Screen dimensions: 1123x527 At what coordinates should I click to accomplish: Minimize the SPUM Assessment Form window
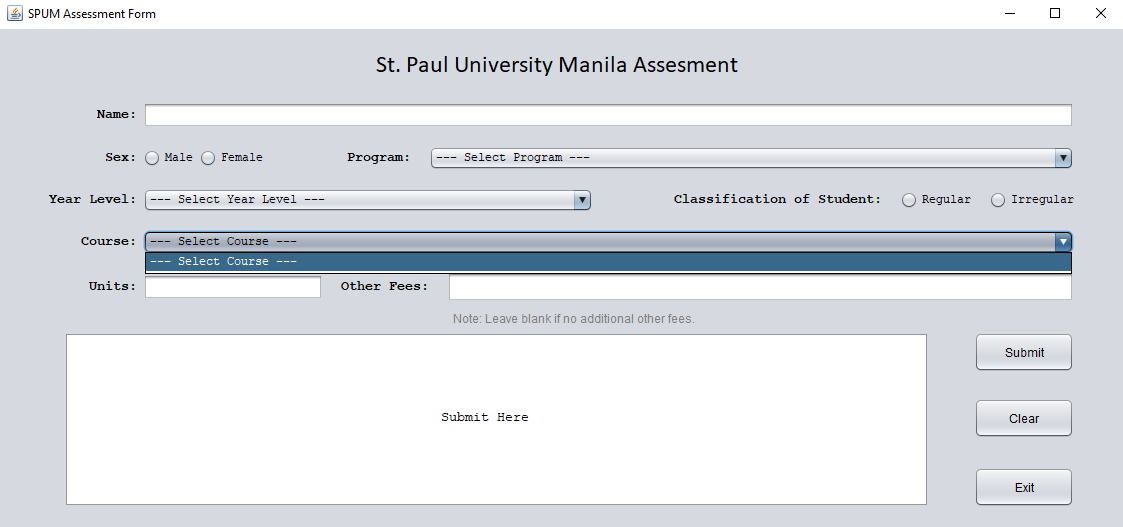coord(1010,14)
